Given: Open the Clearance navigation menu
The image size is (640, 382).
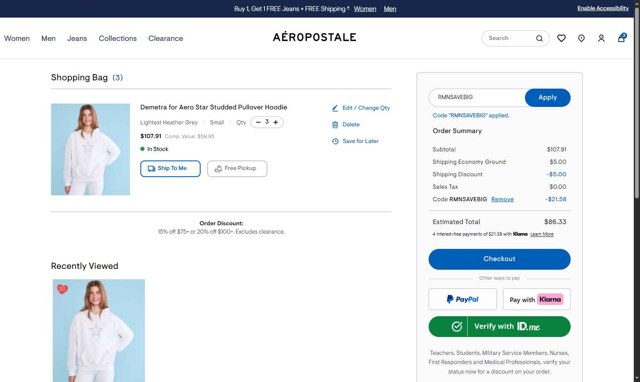Looking at the screenshot, I should pyautogui.click(x=166, y=38).
